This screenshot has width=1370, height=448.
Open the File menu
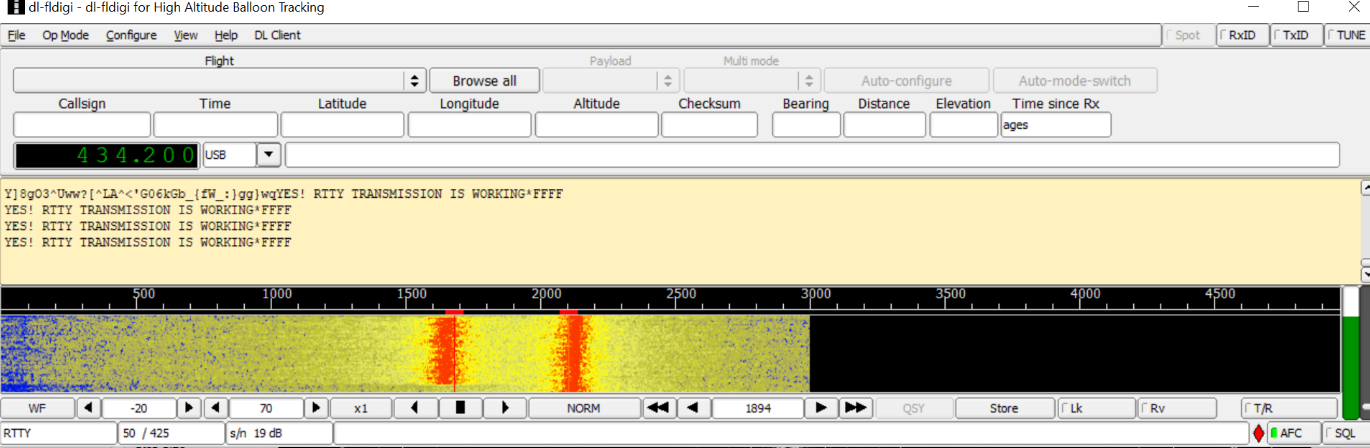16,35
